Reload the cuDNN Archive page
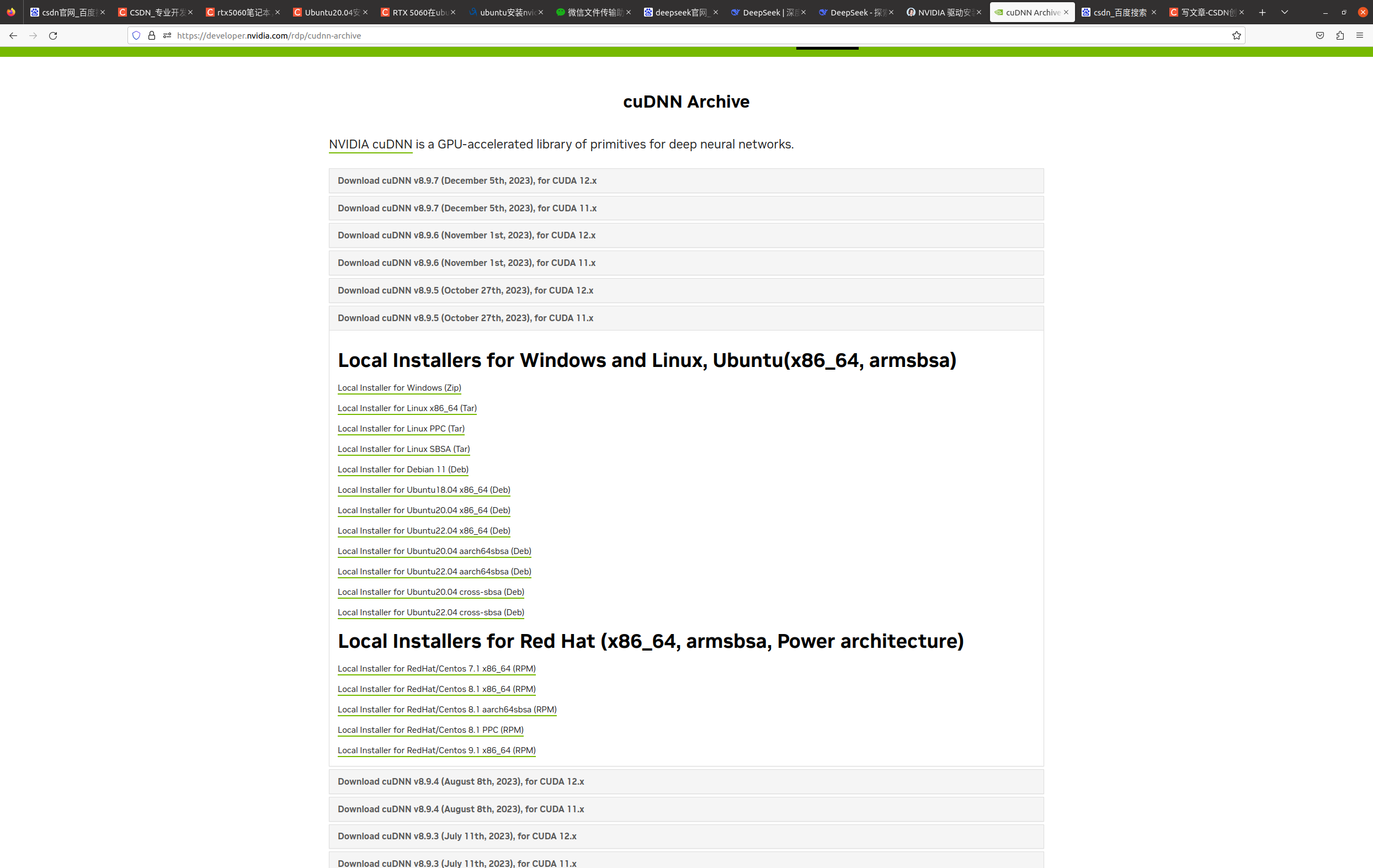The width and height of the screenshot is (1373, 868). pyautogui.click(x=53, y=35)
